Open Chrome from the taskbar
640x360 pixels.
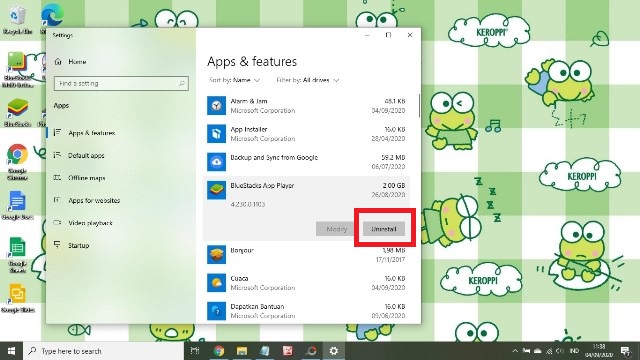point(219,351)
